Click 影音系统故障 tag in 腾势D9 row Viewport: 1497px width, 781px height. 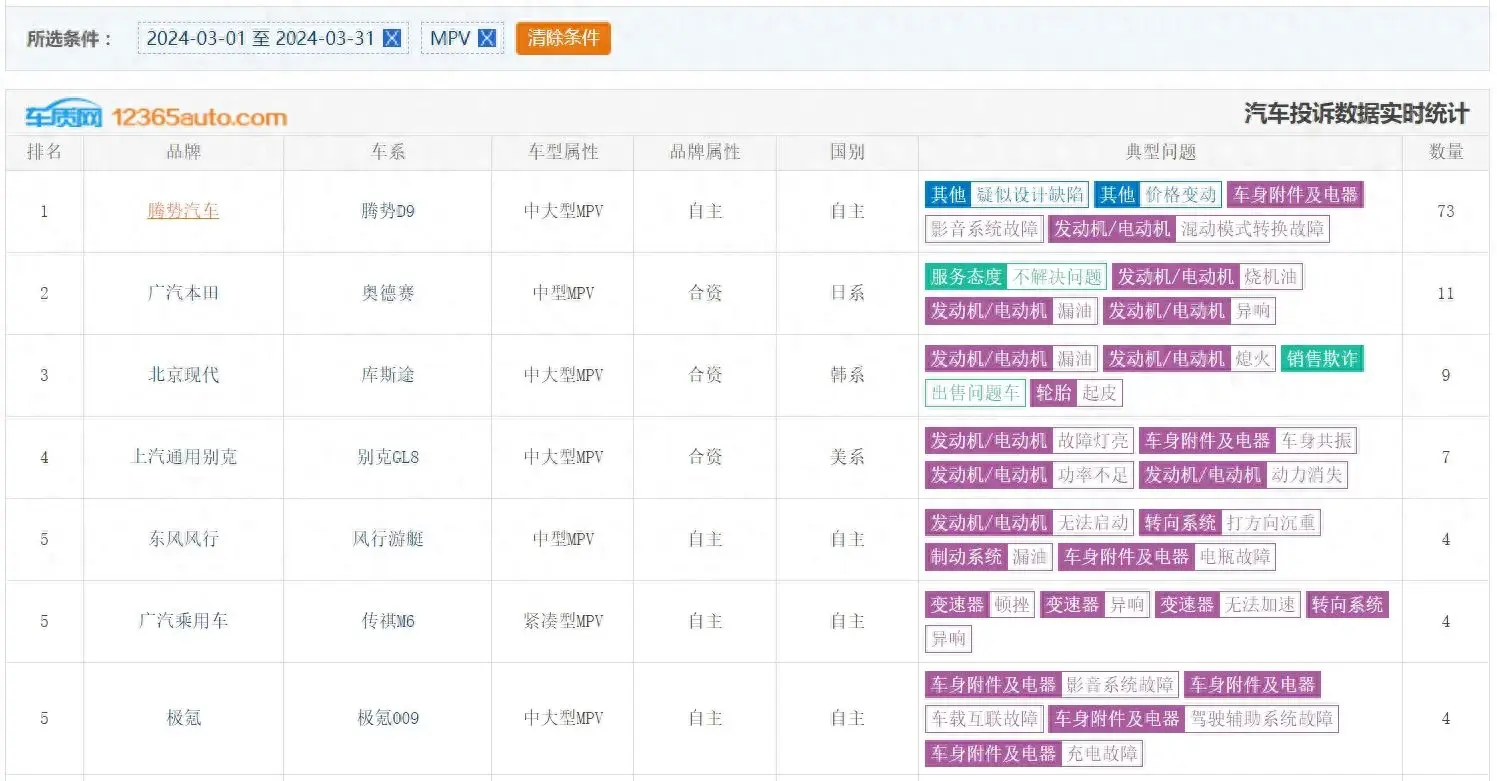(x=985, y=229)
